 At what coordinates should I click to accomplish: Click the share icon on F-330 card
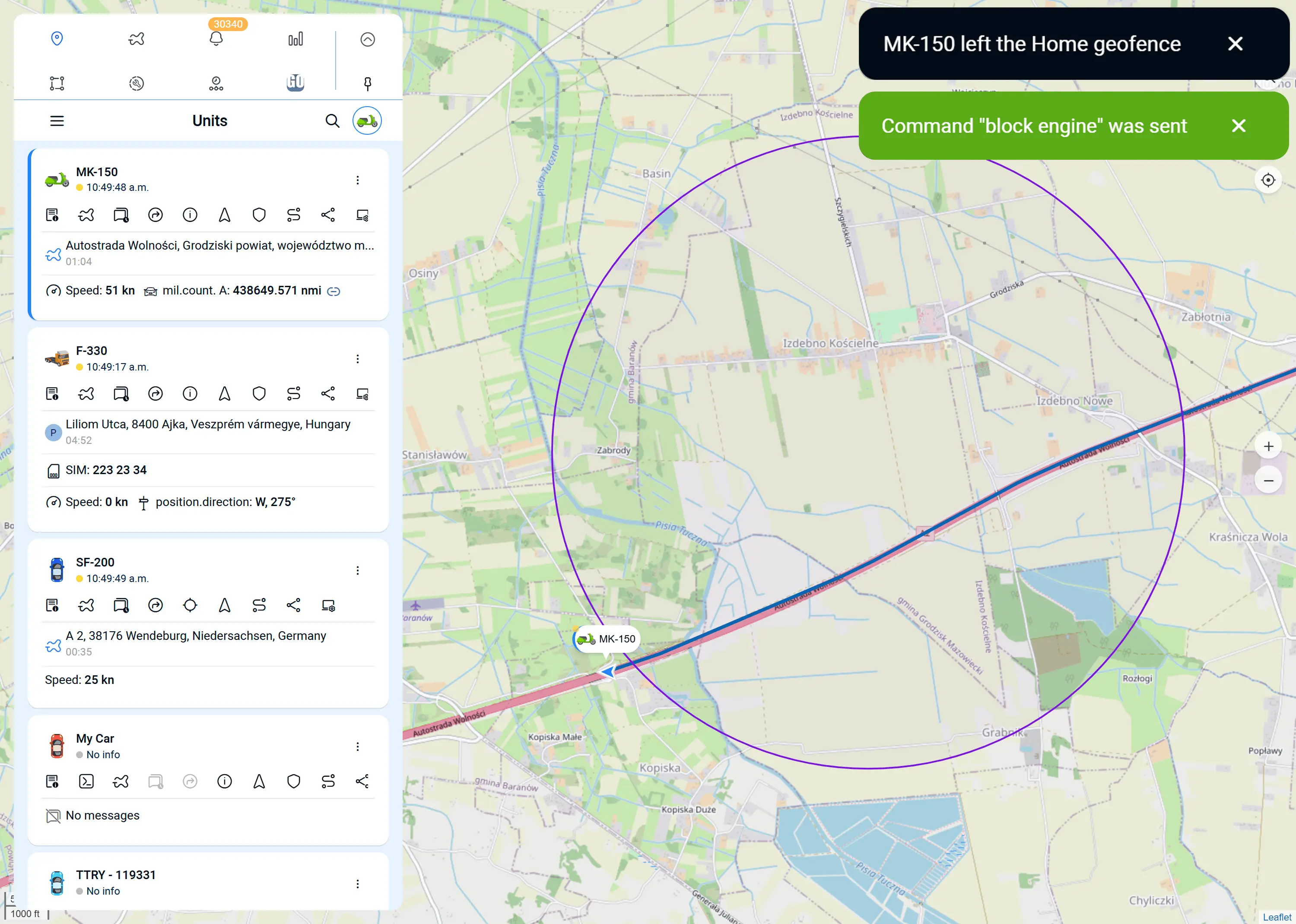328,394
